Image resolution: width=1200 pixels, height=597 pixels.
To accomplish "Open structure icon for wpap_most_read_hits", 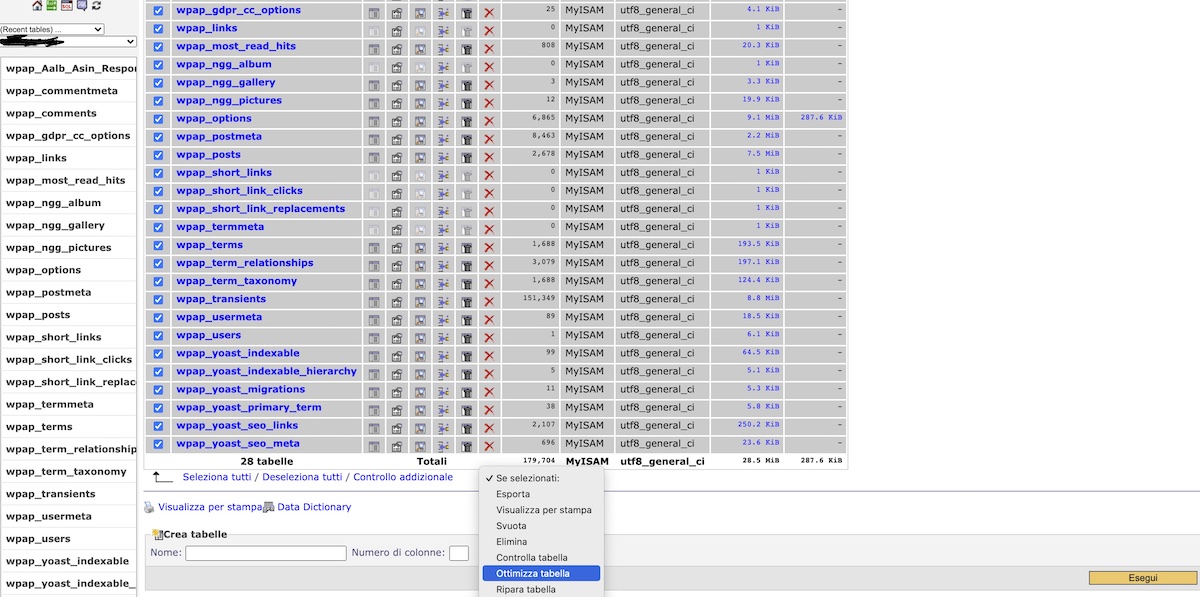I will pos(397,48).
